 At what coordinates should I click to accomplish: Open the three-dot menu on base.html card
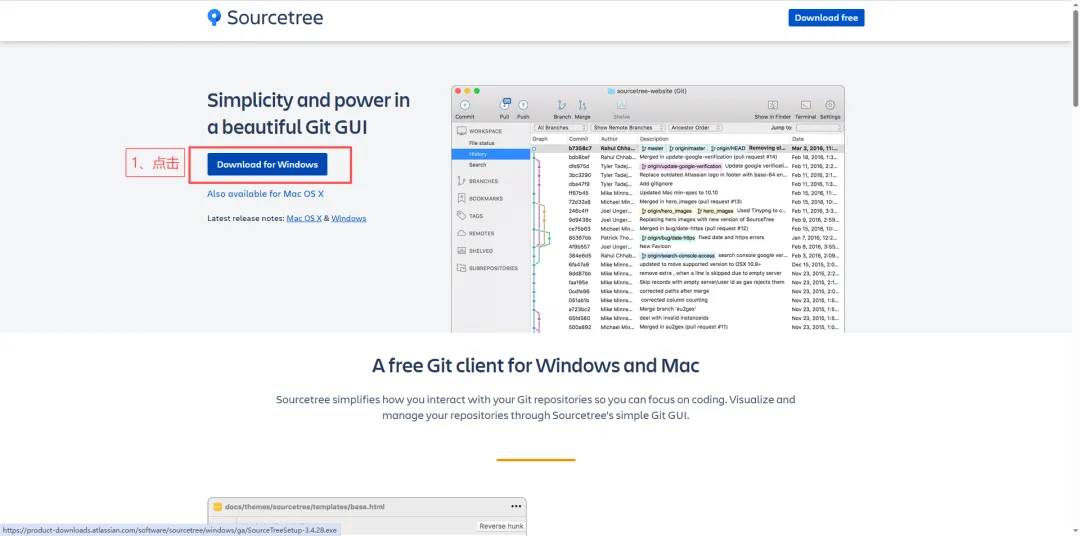pos(516,506)
